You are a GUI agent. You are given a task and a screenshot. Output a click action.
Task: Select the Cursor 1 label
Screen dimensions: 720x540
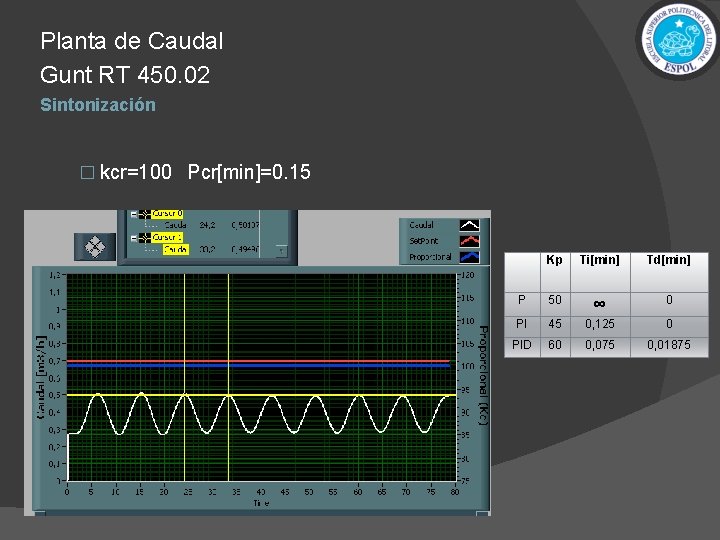point(167,237)
